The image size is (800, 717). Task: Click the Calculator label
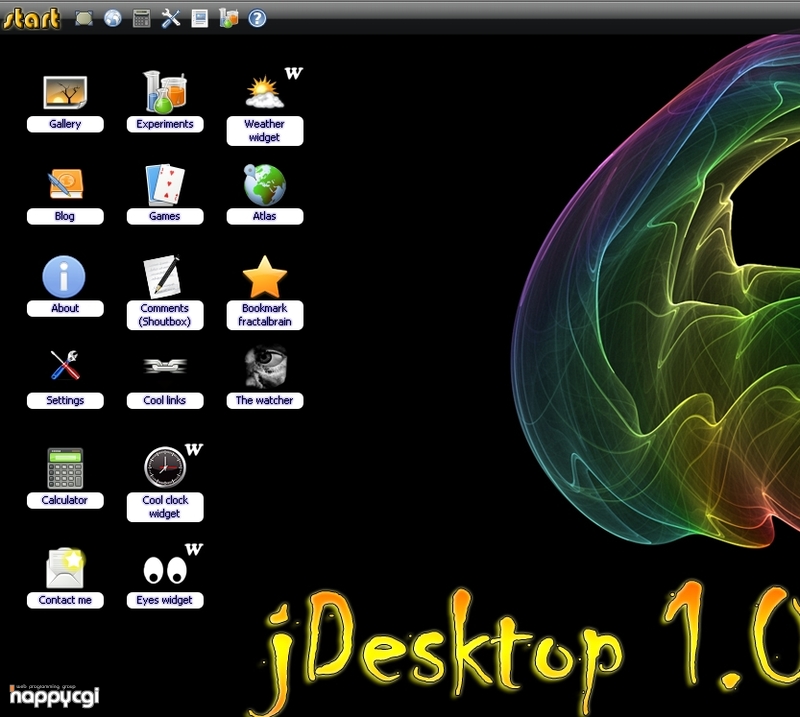click(x=65, y=500)
